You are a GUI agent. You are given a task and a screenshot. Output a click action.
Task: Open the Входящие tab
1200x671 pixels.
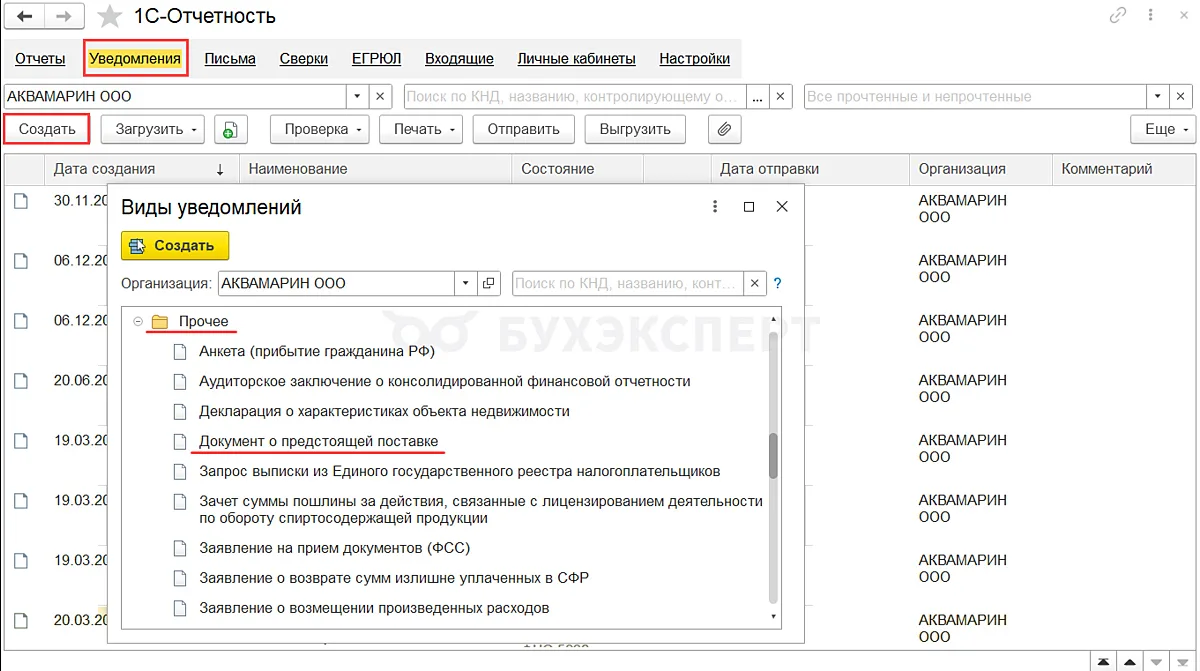pyautogui.click(x=459, y=59)
